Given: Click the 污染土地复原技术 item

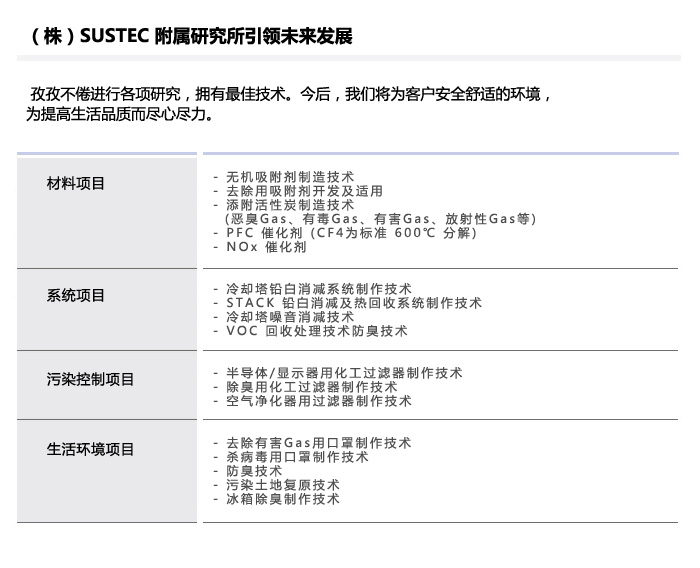Looking at the screenshot, I should 283,485.
